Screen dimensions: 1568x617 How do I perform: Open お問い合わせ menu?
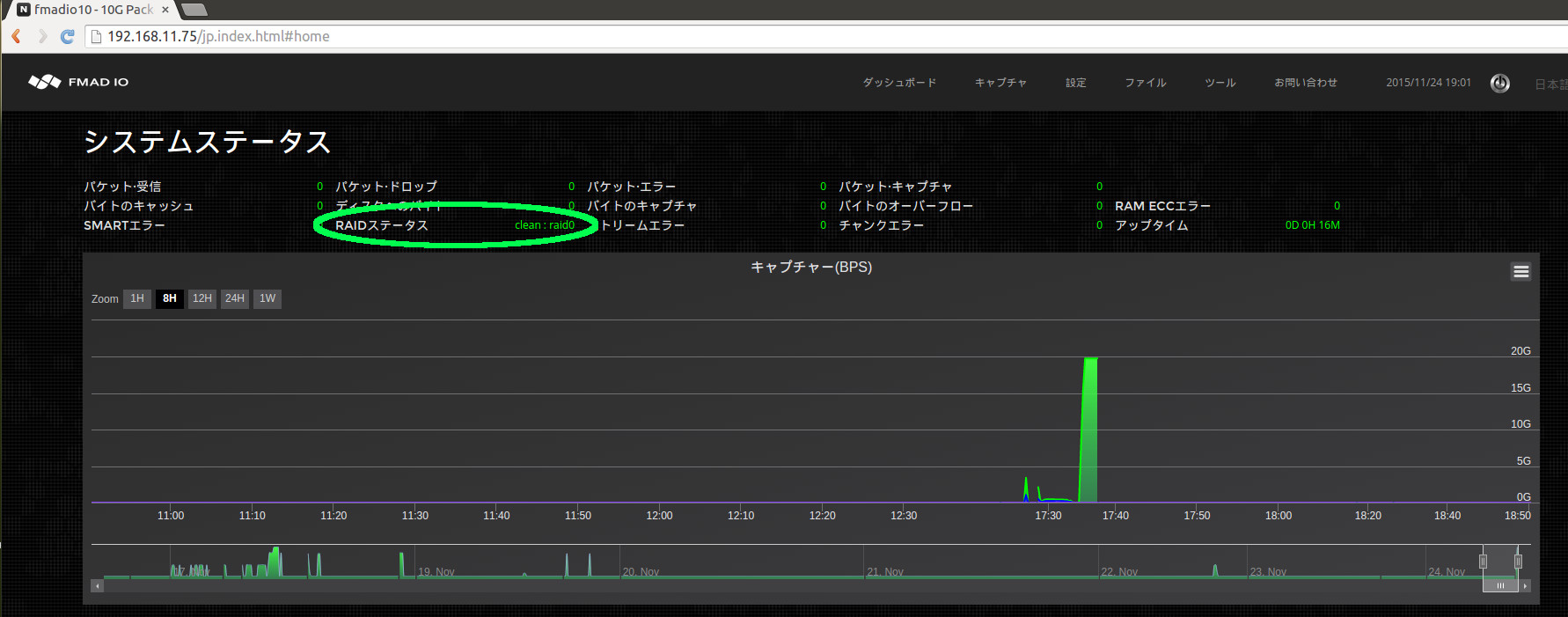click(1306, 83)
